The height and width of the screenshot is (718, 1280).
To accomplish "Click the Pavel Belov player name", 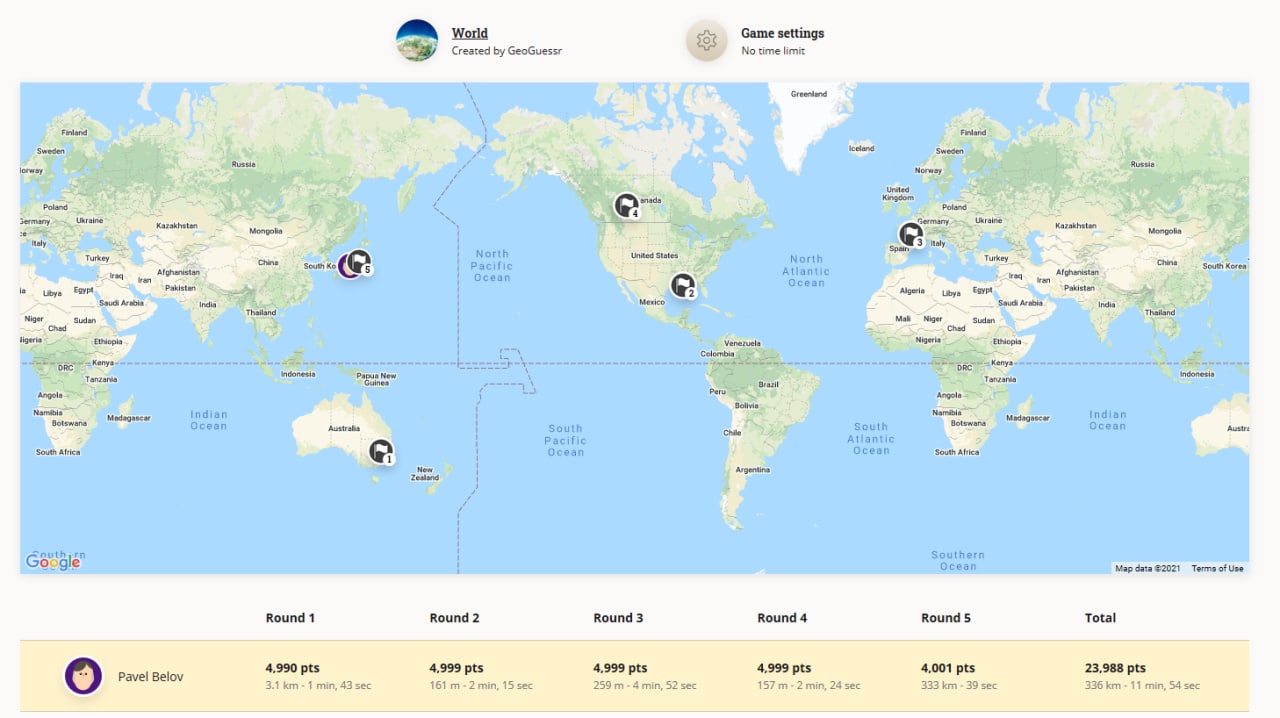I will [151, 677].
